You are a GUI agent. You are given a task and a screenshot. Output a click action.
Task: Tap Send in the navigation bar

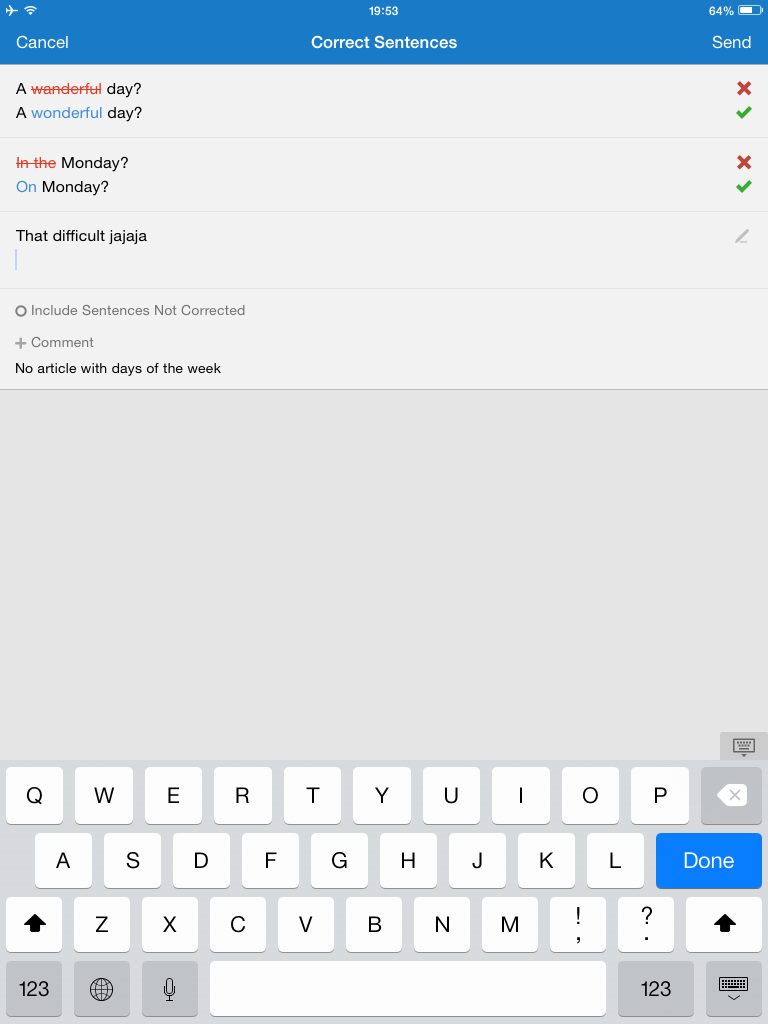(731, 42)
